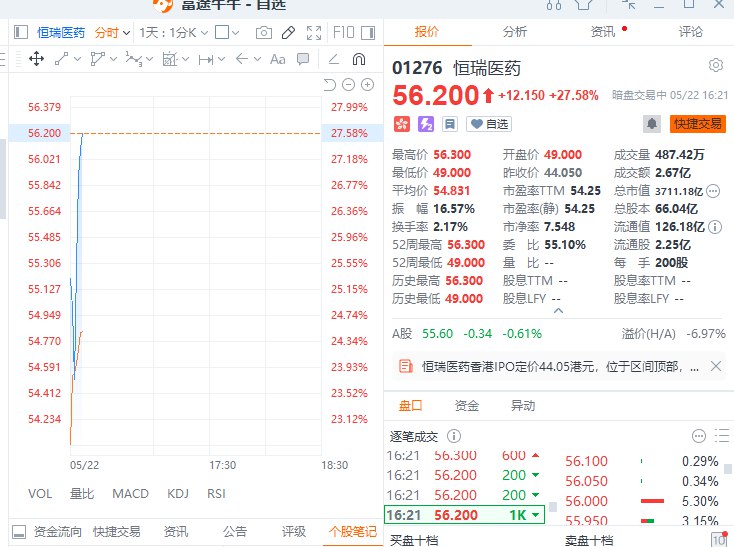Switch to the 资讯 tab
734x547 pixels.
coord(603,32)
